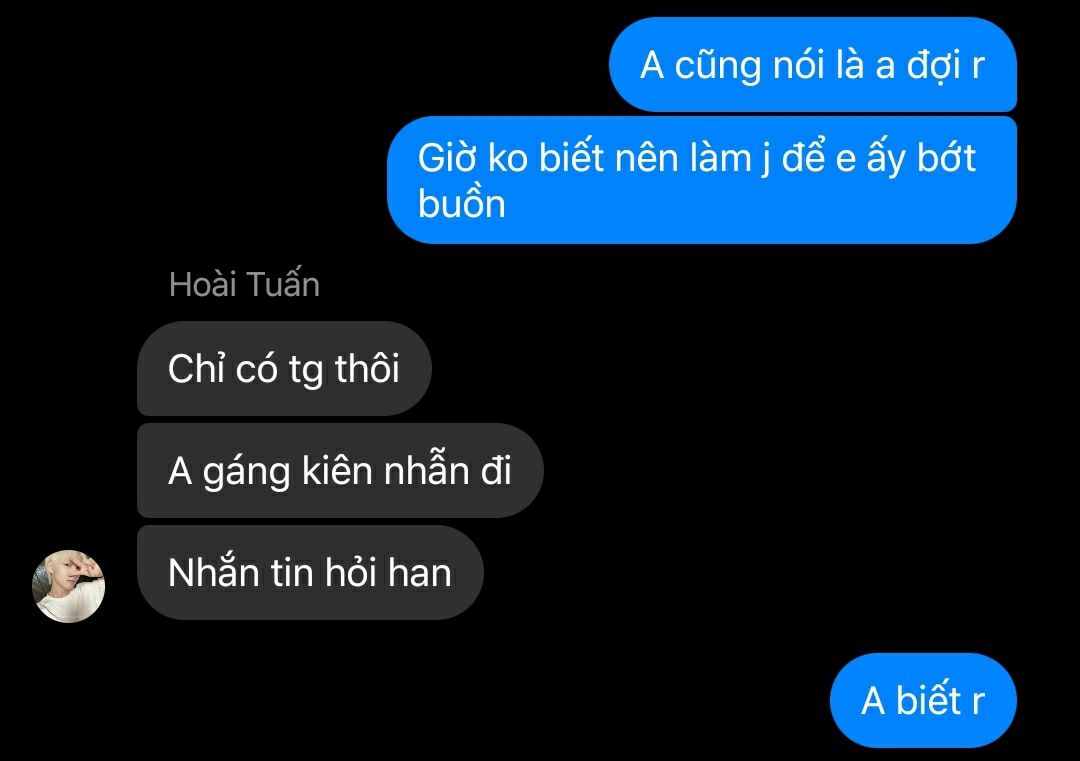Screen dimensions: 1080x761
Task: Click the word "Giờ" in the long blue bubble
Action: click(x=447, y=158)
